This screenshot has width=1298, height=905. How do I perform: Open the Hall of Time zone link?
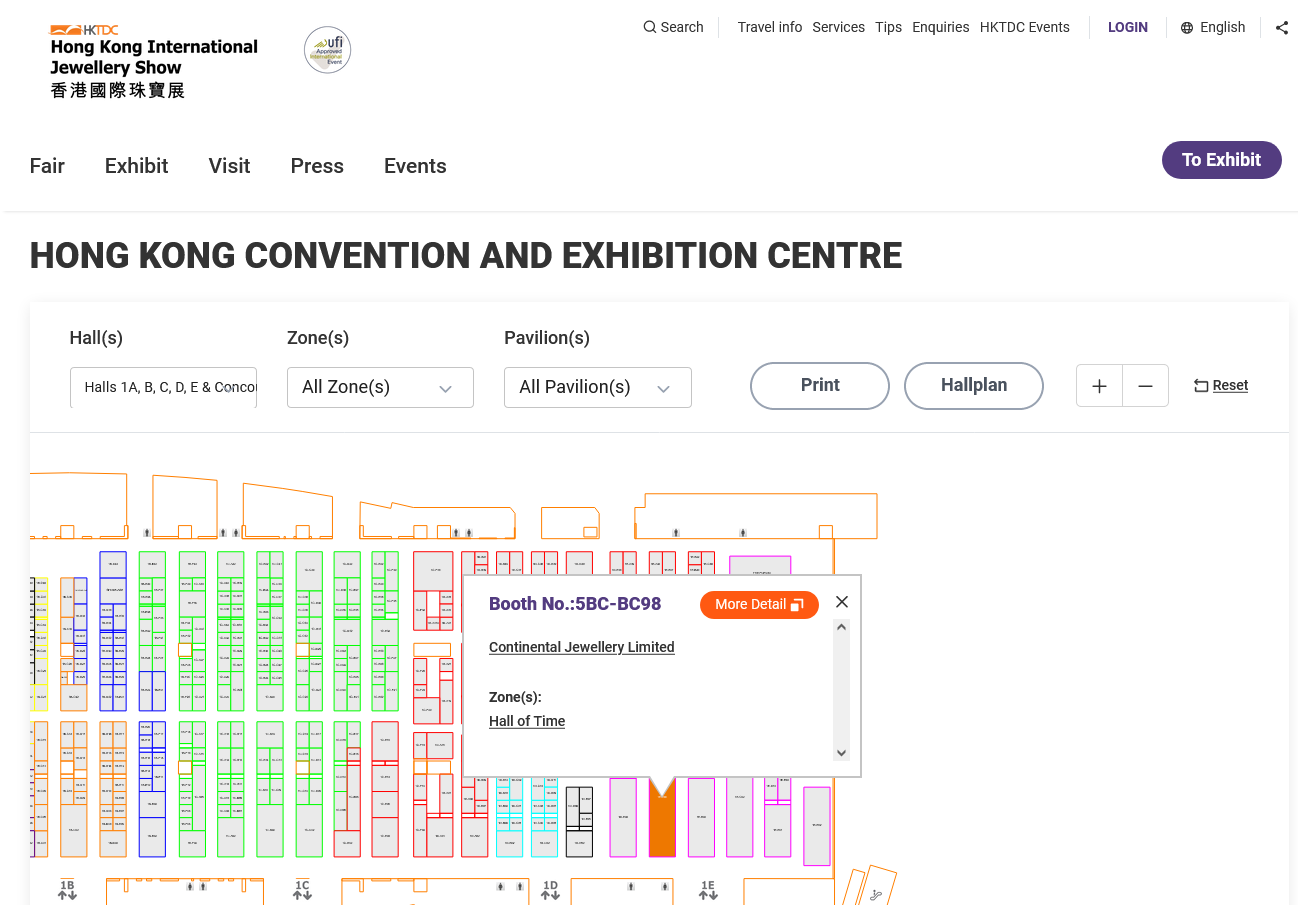click(527, 721)
